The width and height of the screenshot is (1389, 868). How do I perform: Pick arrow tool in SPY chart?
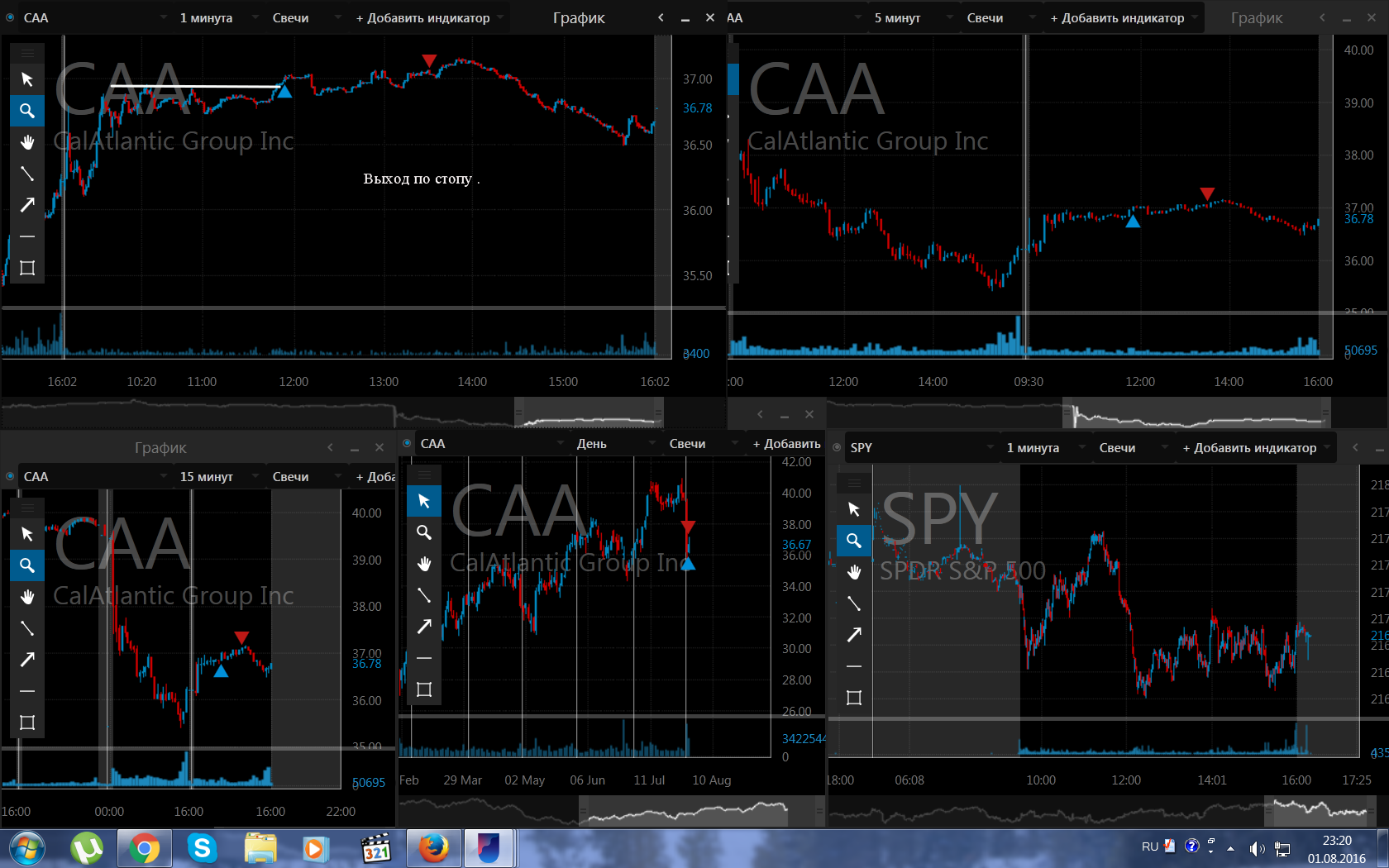(854, 635)
